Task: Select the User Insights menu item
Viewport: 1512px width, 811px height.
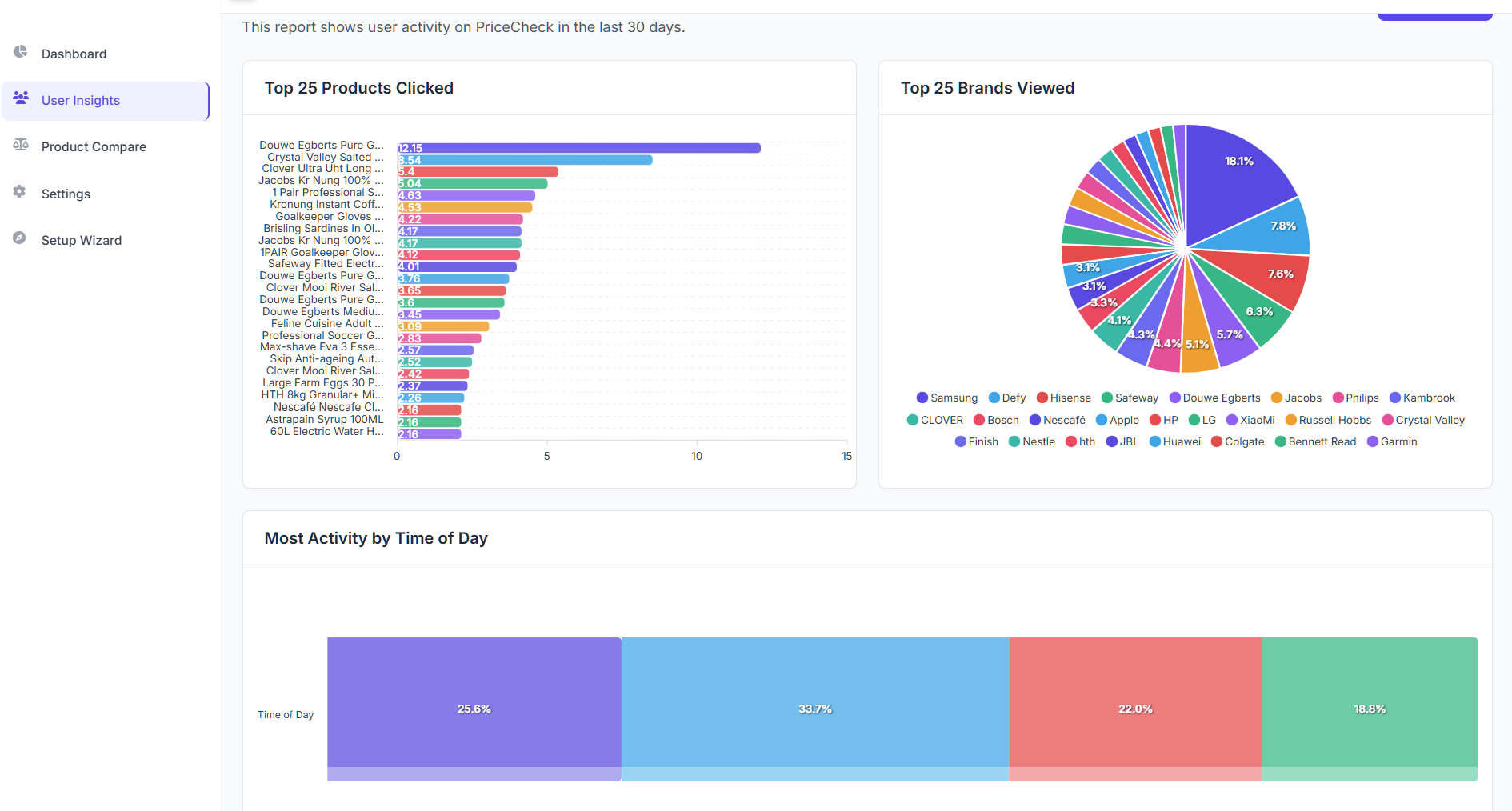Action: (x=106, y=101)
